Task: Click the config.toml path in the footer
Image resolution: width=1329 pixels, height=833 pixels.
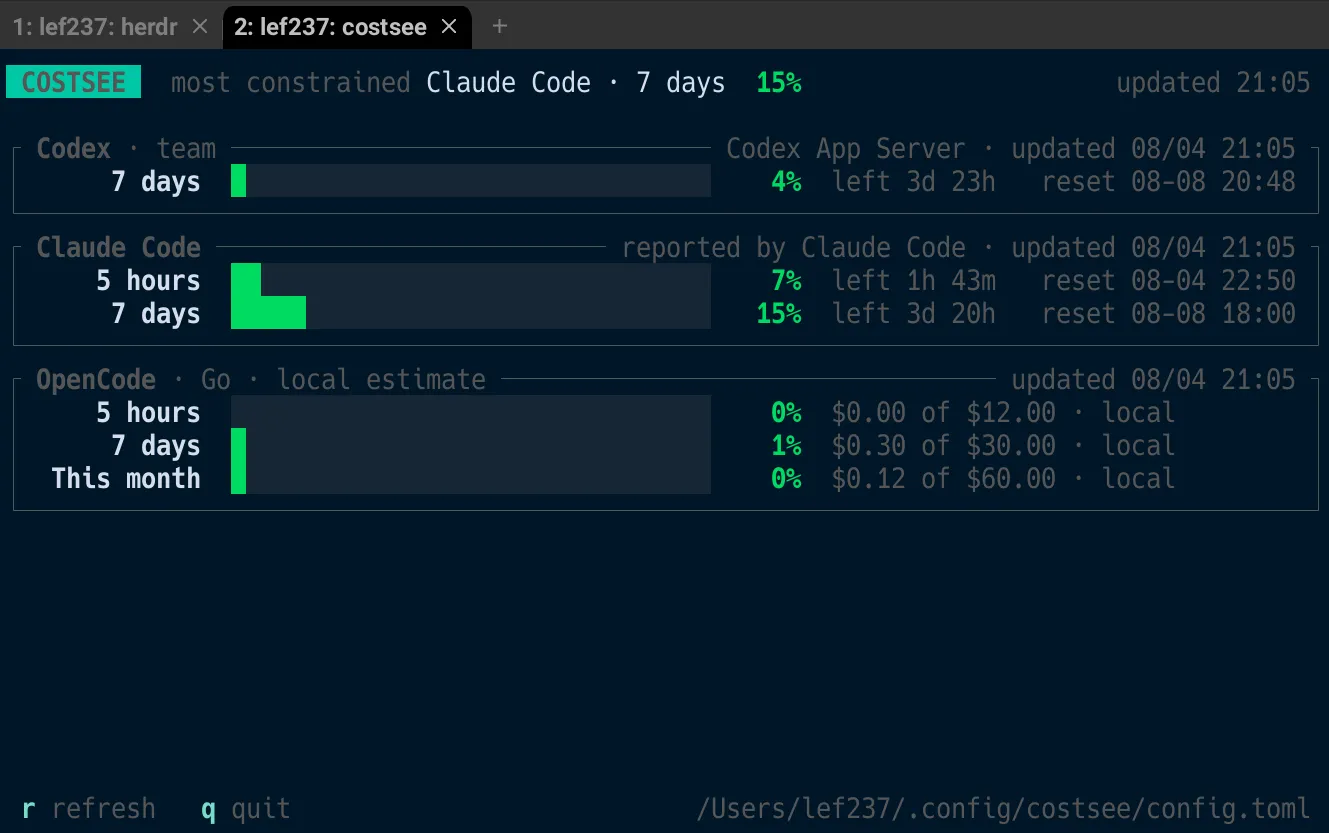Action: pyautogui.click(x=1003, y=808)
